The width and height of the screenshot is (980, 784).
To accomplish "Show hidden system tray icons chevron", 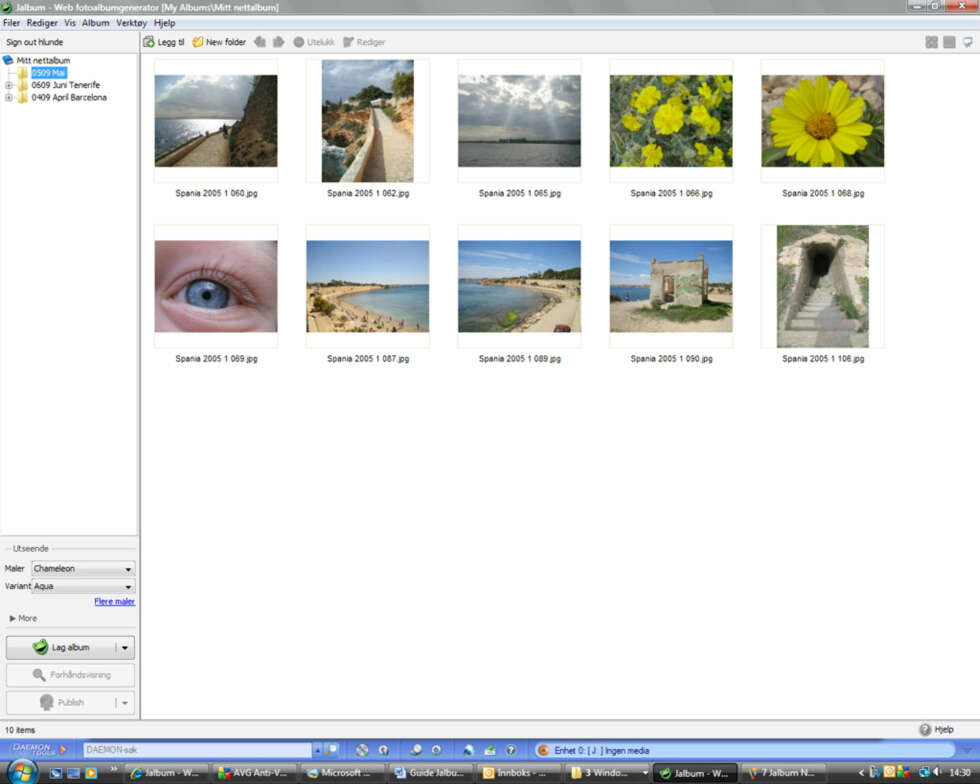I will [861, 773].
